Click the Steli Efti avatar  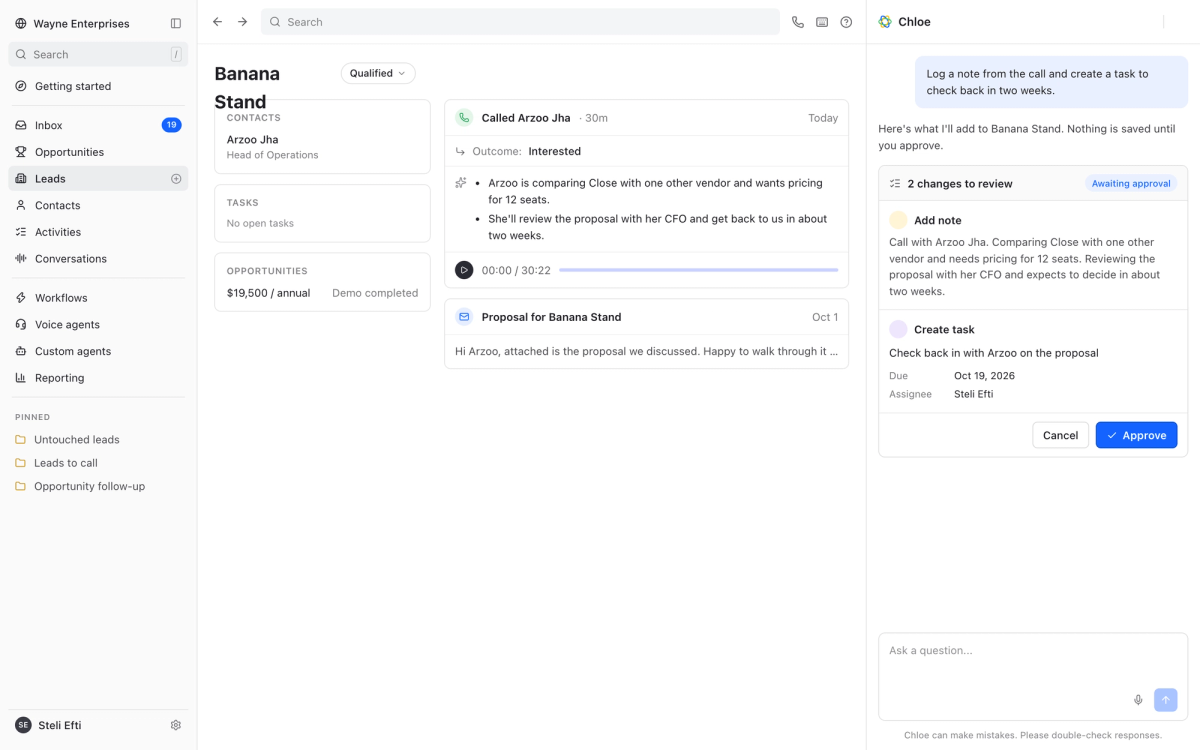(23, 725)
